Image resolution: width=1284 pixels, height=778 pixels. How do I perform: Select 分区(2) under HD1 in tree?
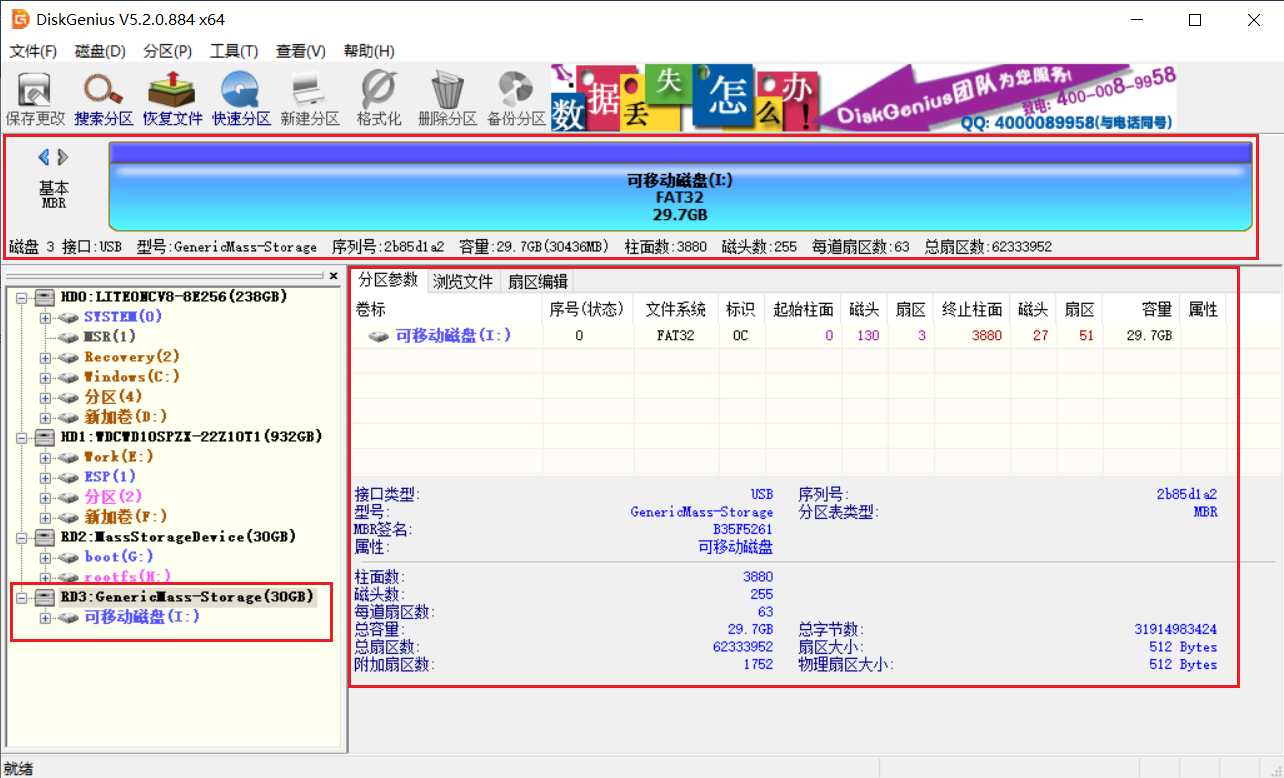(x=114, y=497)
